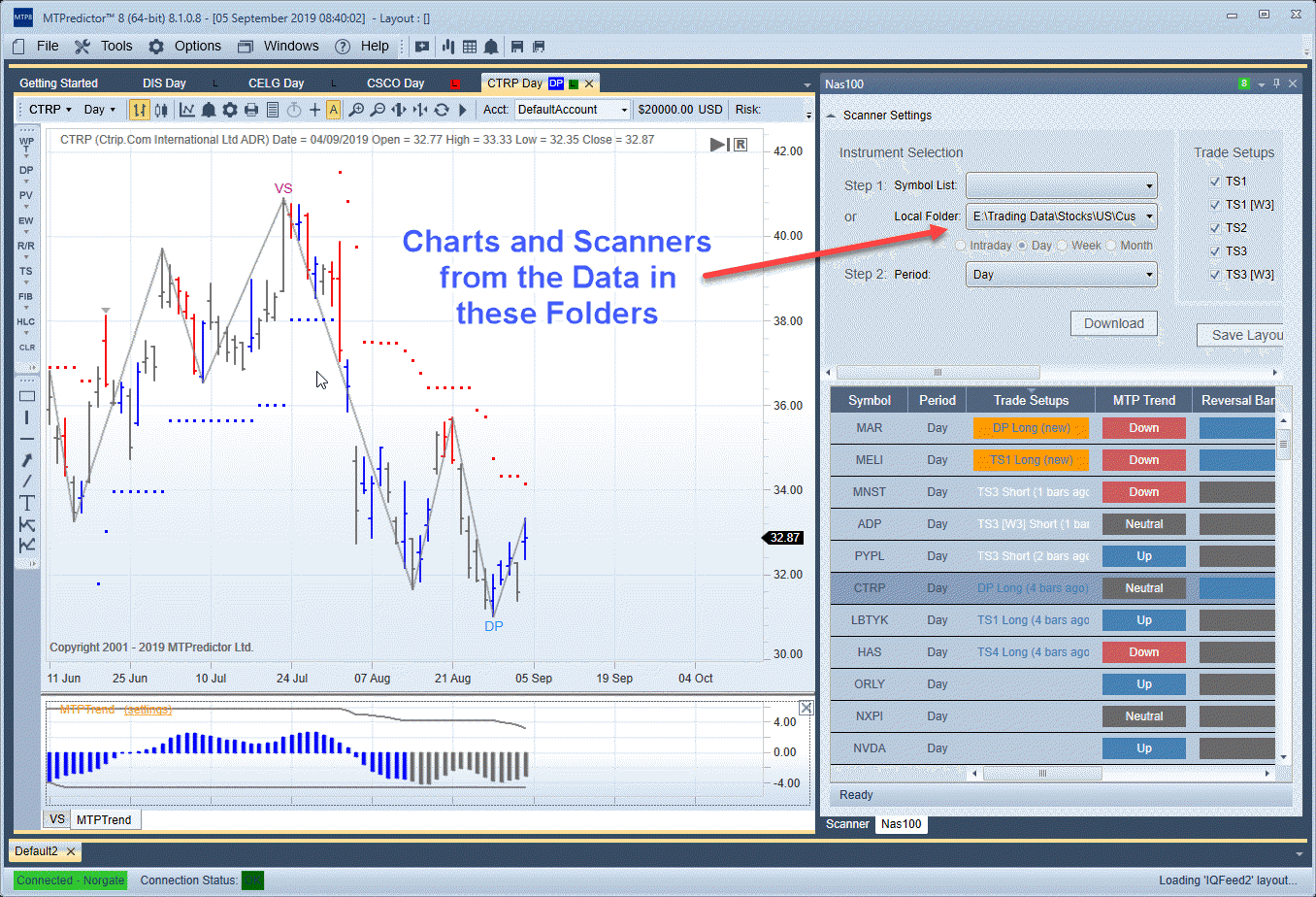1316x897 pixels.
Task: Open the notes page icon in chart toolbar
Action: [273, 110]
